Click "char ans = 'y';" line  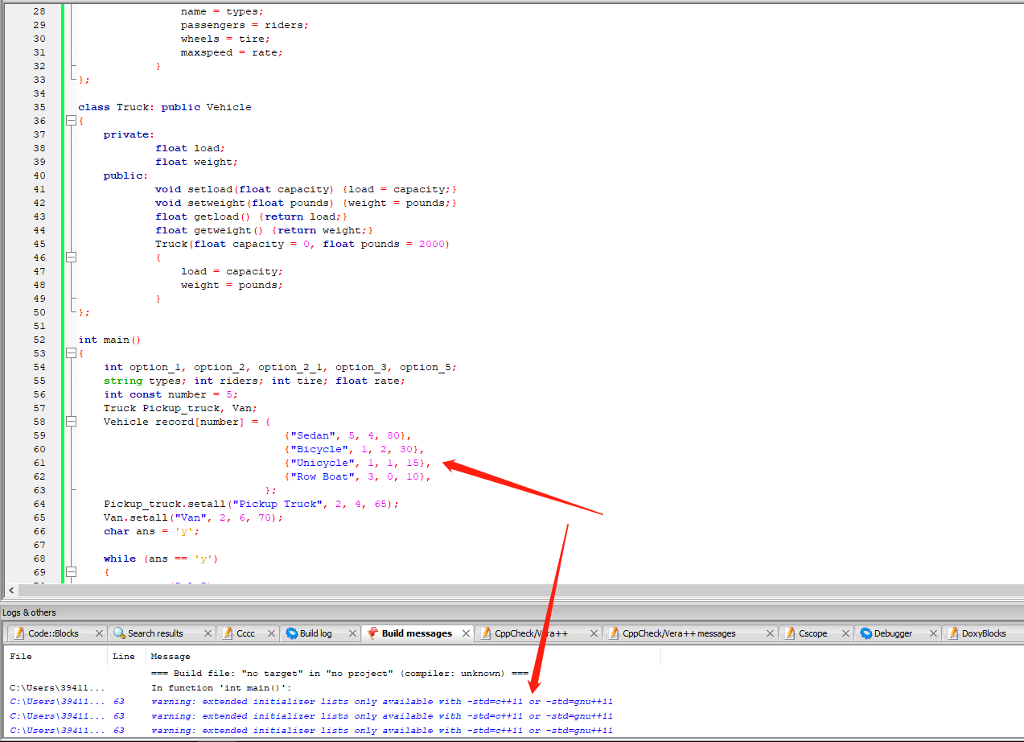pyautogui.click(x=152, y=531)
